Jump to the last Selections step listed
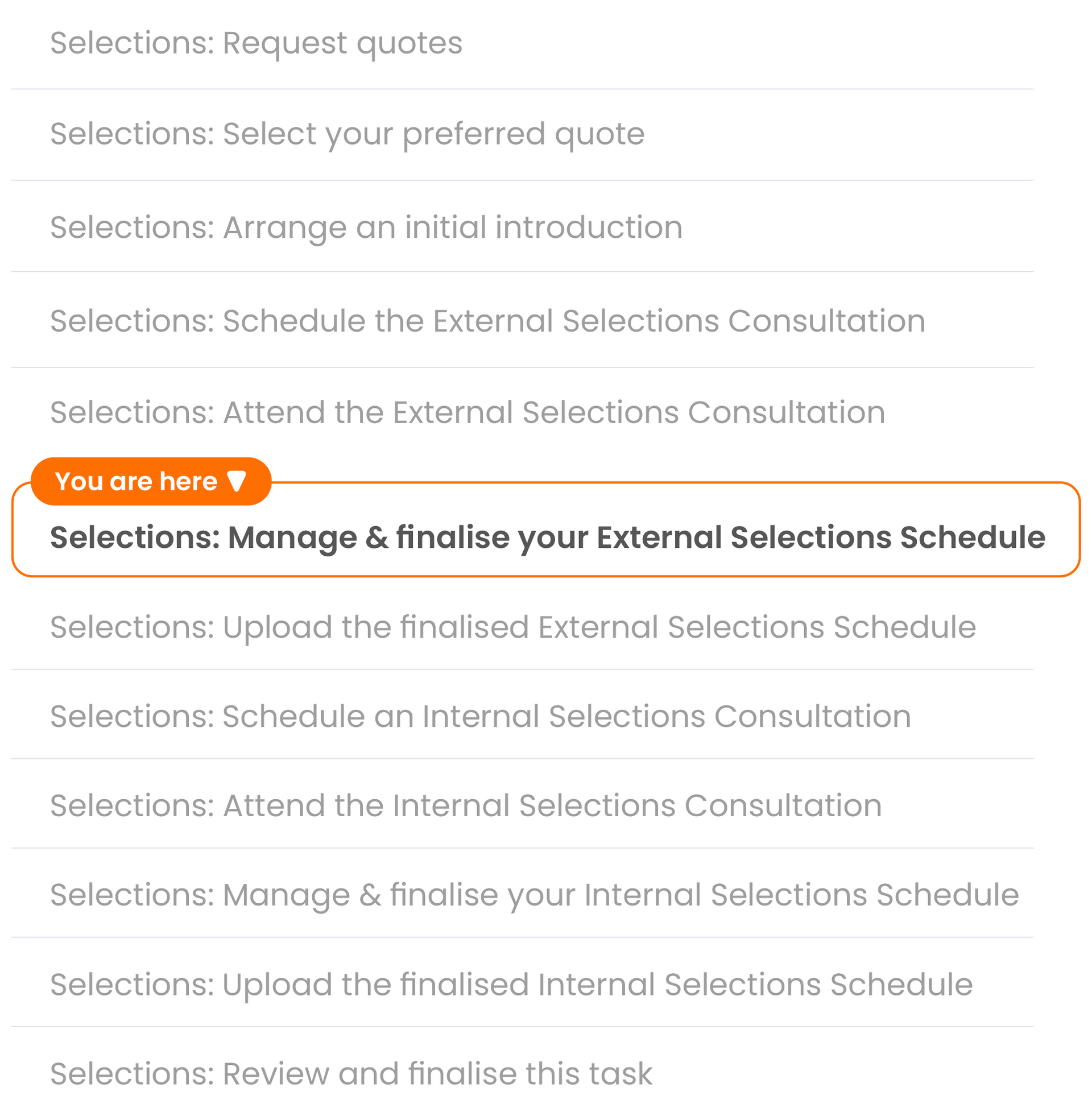Image resolution: width=1092 pixels, height=1112 pixels. pyautogui.click(x=351, y=1074)
